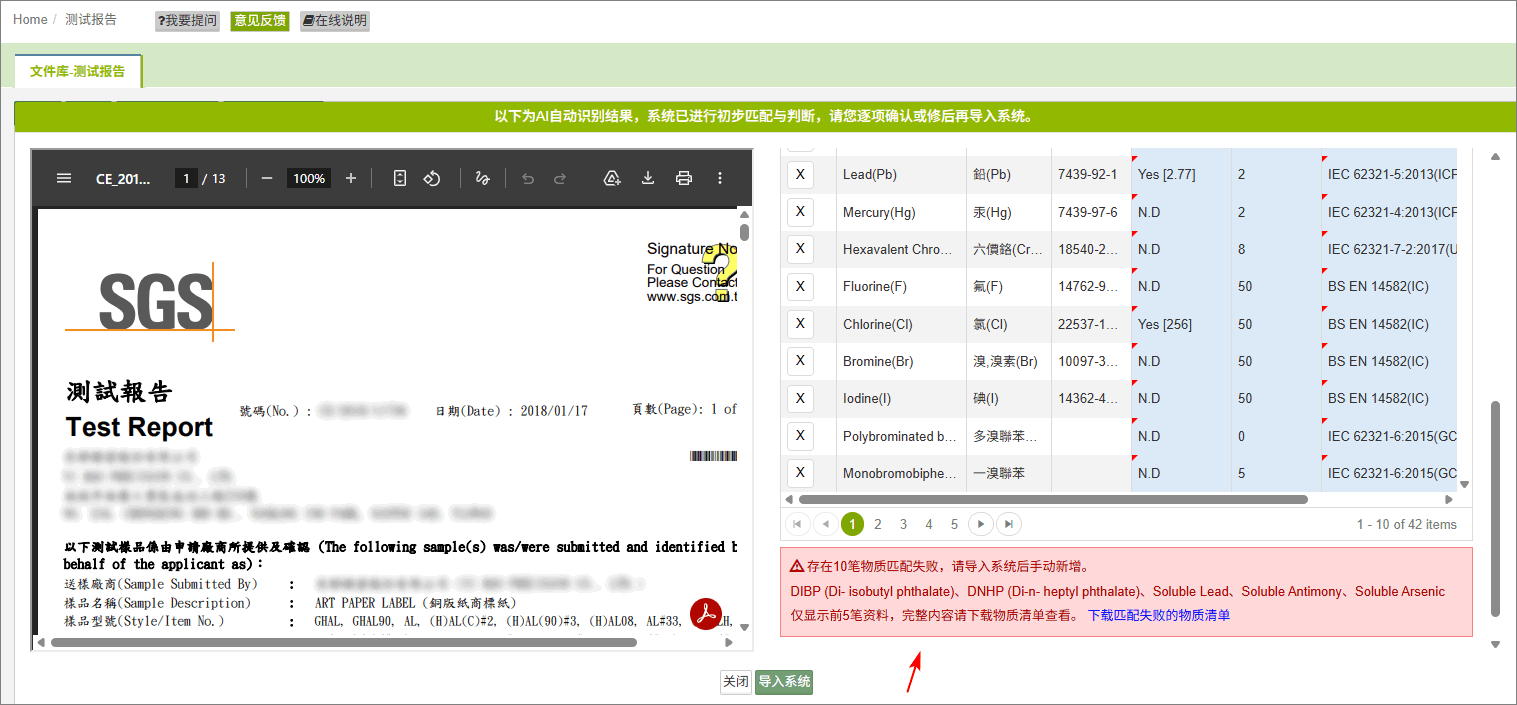Click the red Adobe Acrobat floating icon
The height and width of the screenshot is (705, 1517).
coord(707,612)
